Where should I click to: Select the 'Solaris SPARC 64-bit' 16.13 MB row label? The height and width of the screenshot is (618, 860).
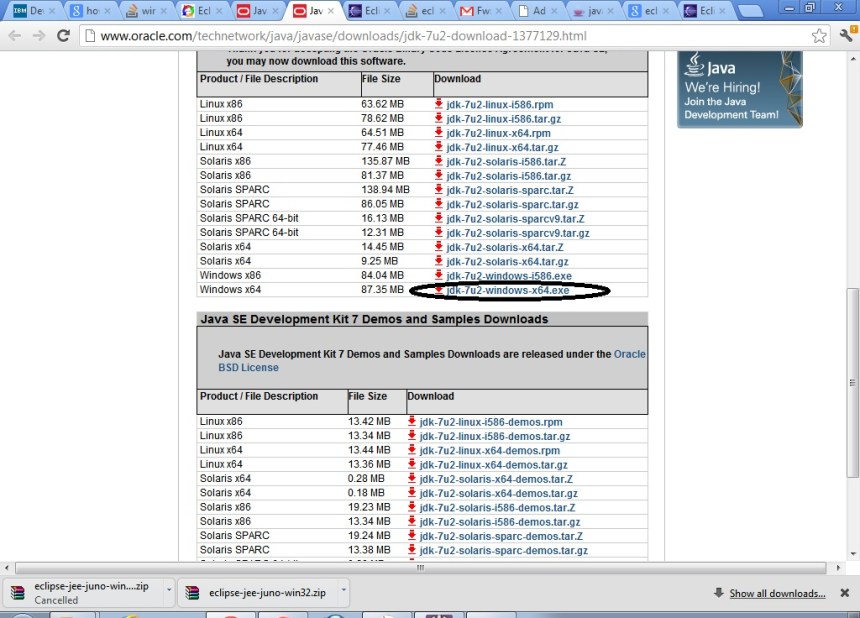pos(249,218)
